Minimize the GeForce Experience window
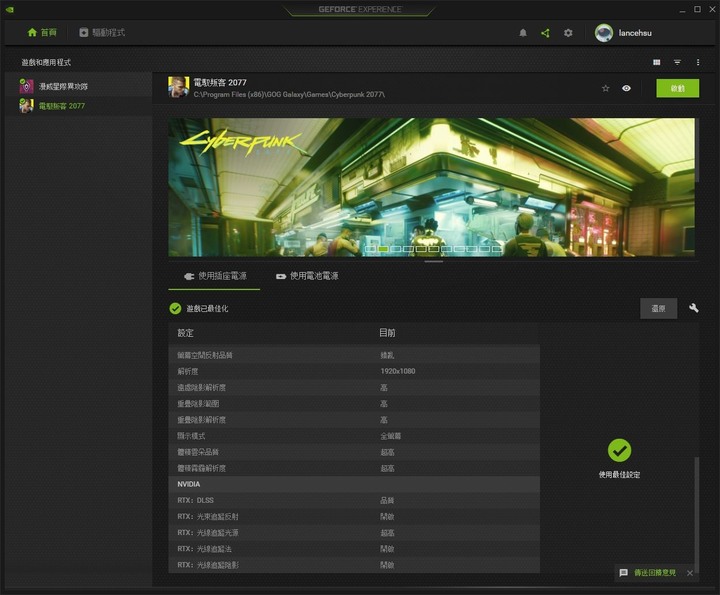 682,10
